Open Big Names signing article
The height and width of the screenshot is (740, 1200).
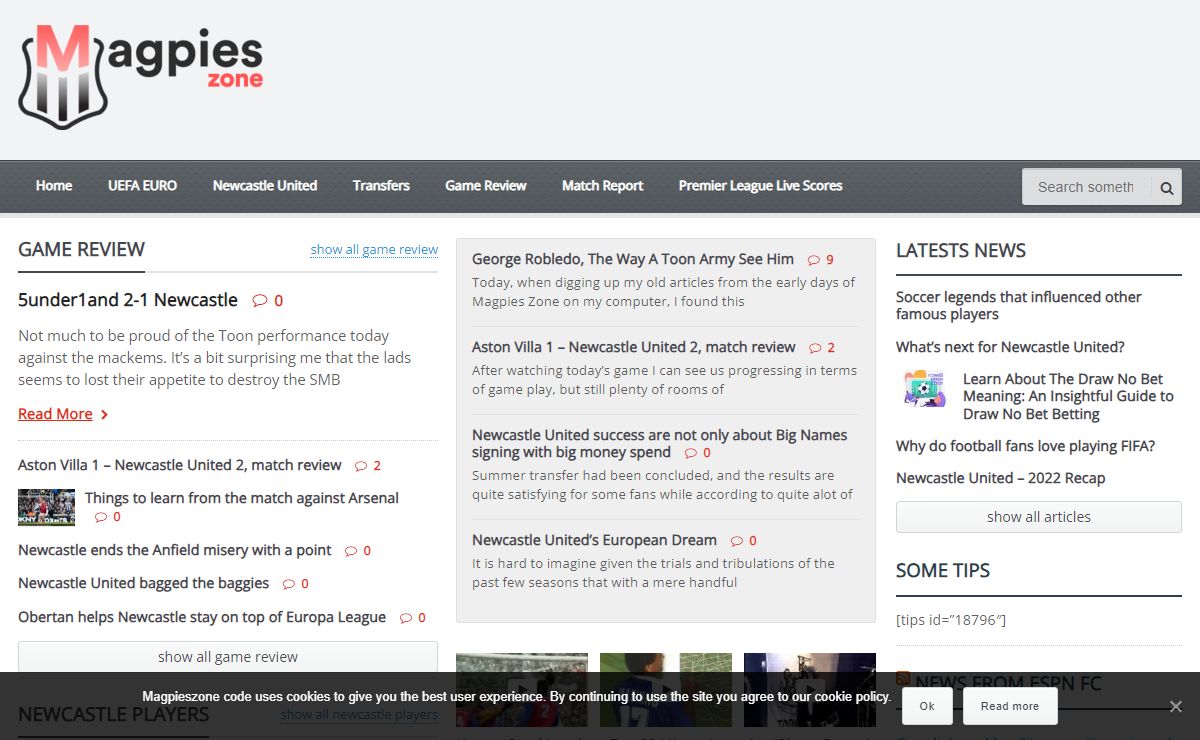(660, 444)
